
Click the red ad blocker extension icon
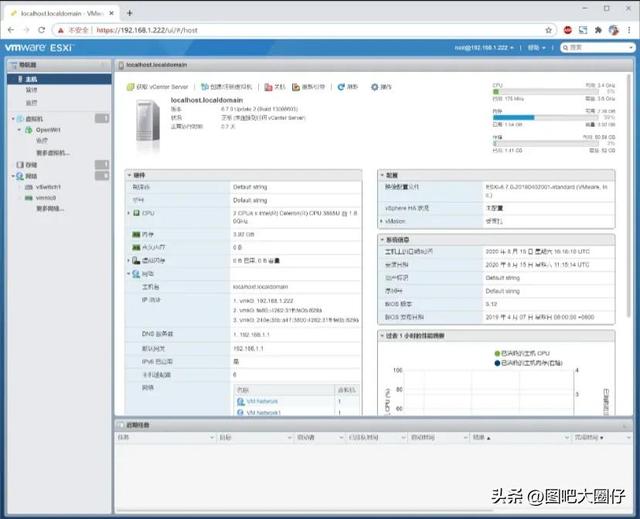567,30
